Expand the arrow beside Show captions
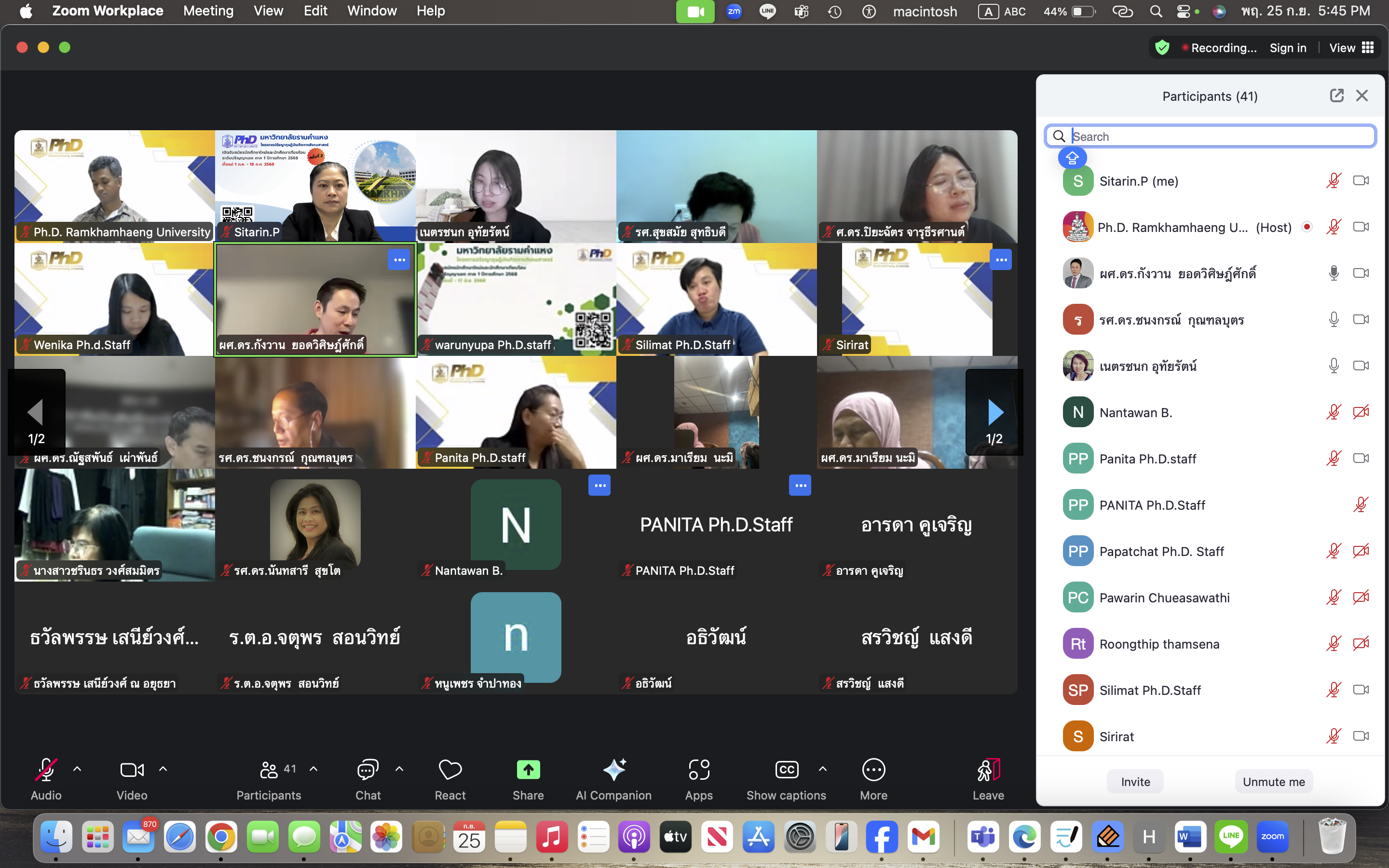Image resolution: width=1389 pixels, height=868 pixels. point(822,769)
